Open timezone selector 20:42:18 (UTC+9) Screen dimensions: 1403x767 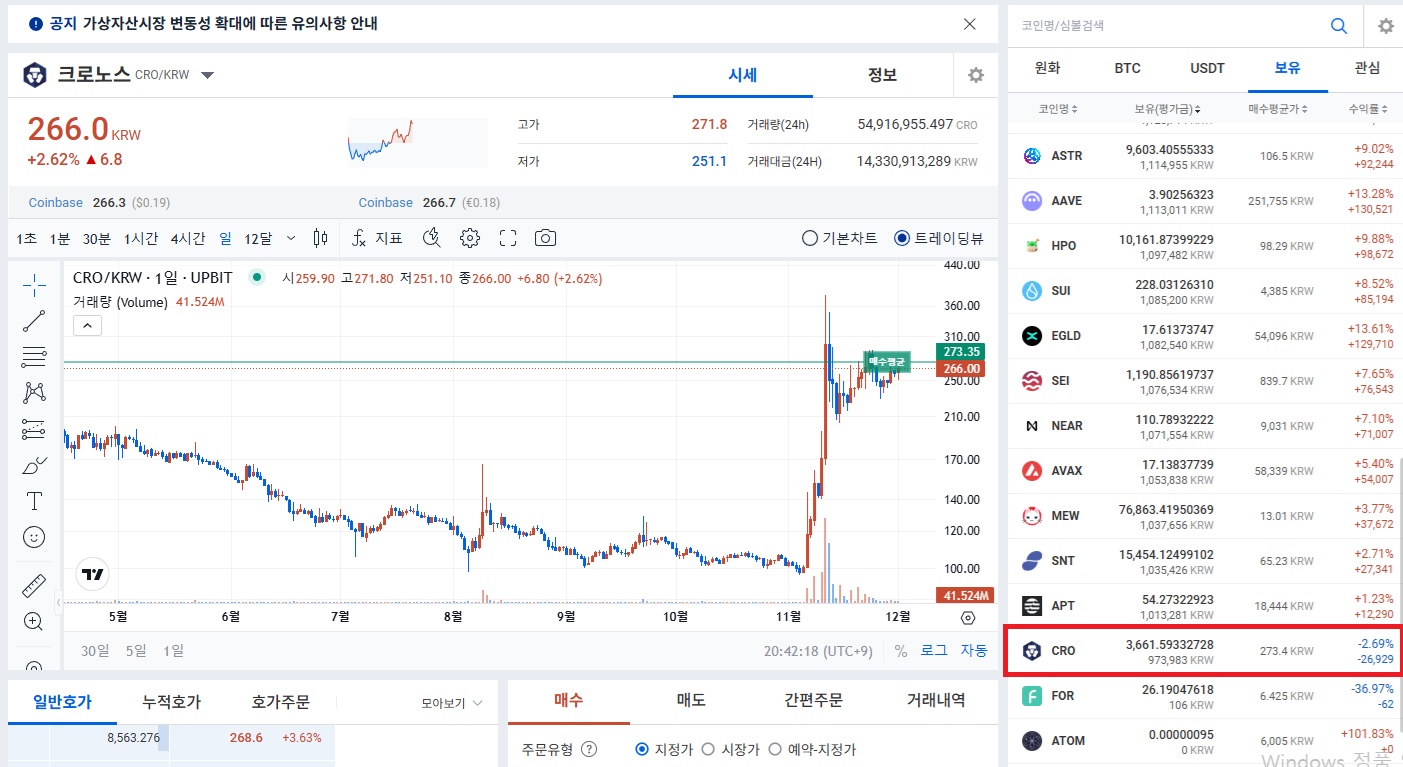coord(818,651)
